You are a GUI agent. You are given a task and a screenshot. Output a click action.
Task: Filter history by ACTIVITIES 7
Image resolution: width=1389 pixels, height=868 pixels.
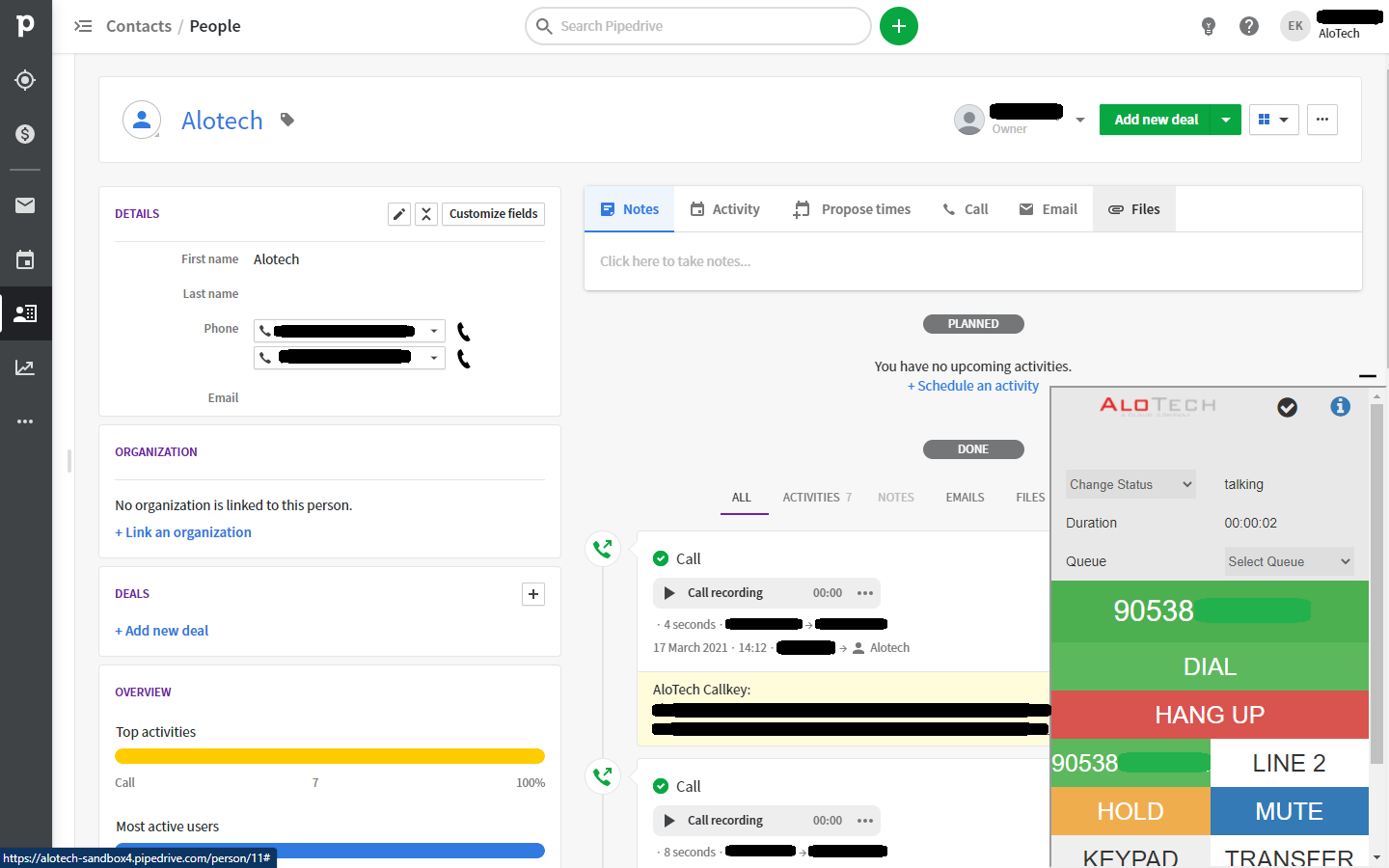click(817, 498)
